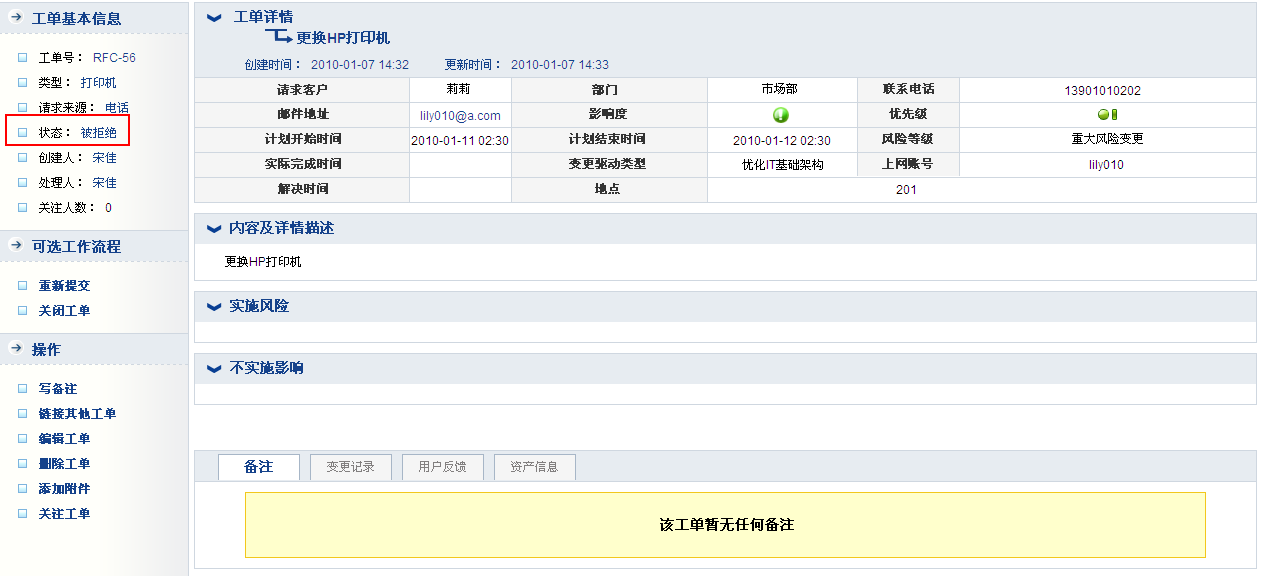Screen dimensions: 1261x576
Task: Click the green impact level indicator icon
Action: 781,115
